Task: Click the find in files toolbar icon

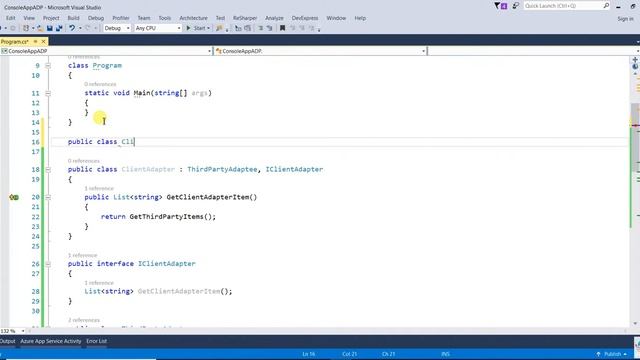Action: [x=219, y=28]
